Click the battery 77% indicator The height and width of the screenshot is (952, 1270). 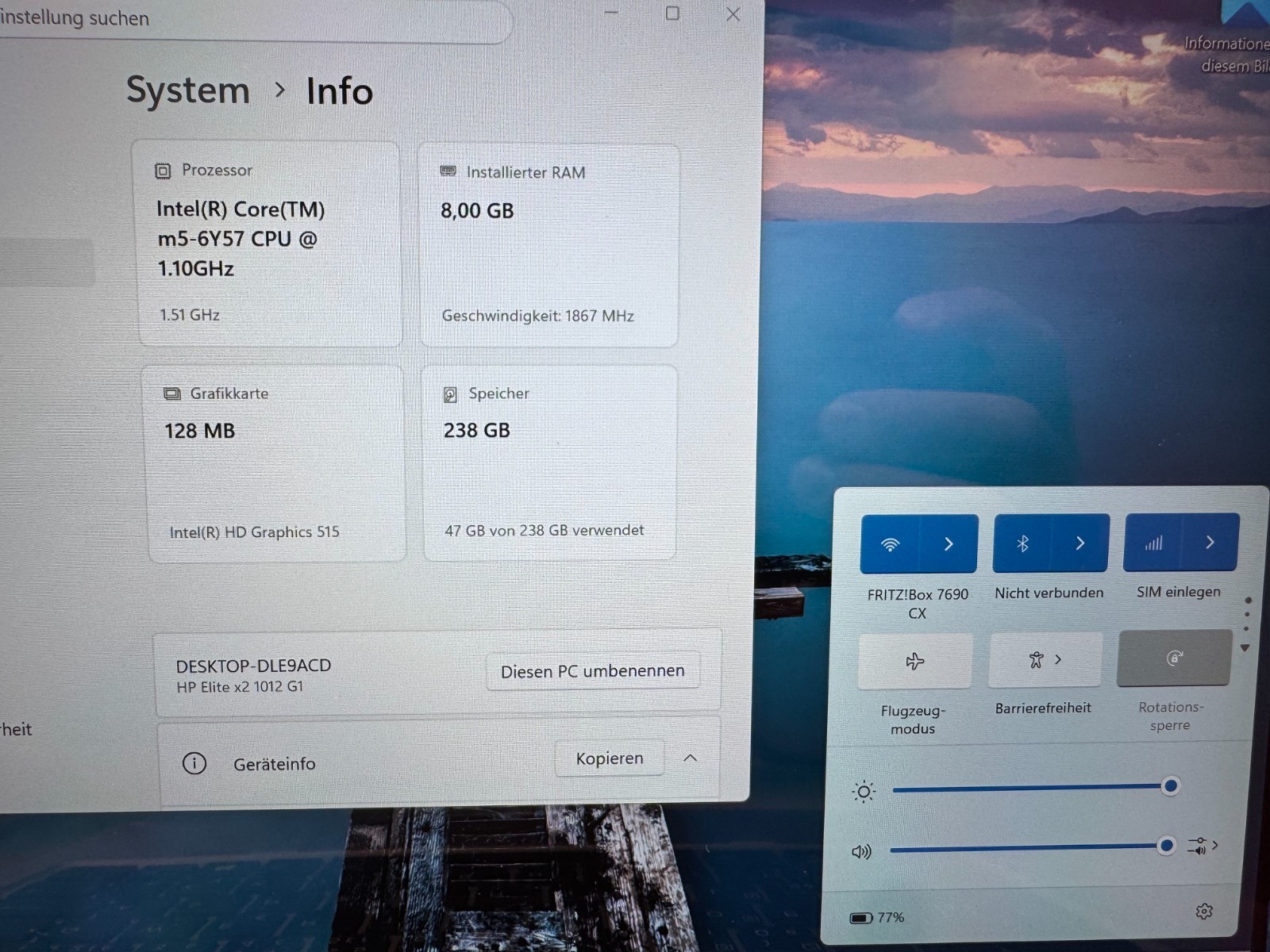(x=877, y=918)
